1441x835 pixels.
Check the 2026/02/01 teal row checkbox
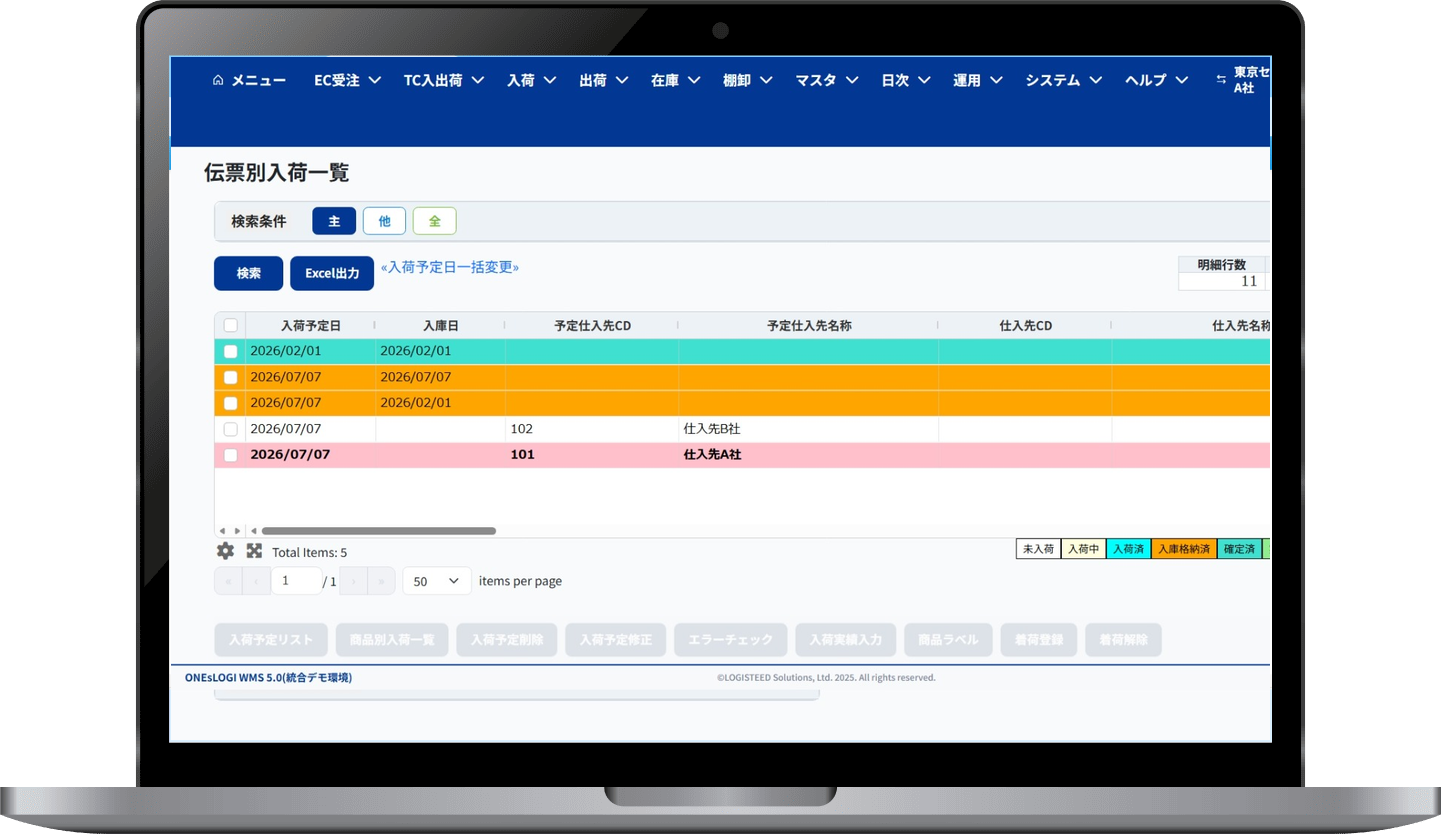tap(231, 351)
